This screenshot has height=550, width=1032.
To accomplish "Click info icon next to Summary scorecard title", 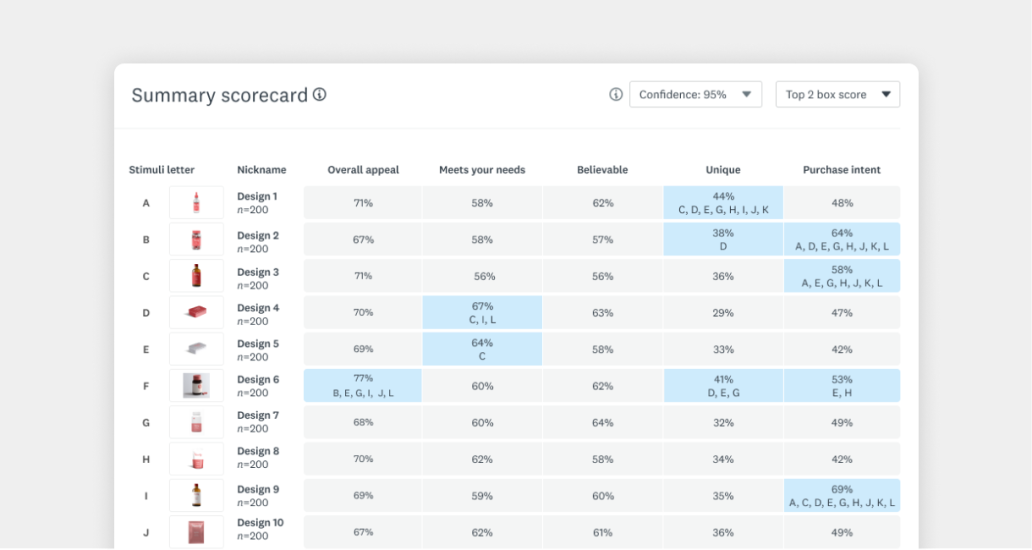I will [x=320, y=95].
